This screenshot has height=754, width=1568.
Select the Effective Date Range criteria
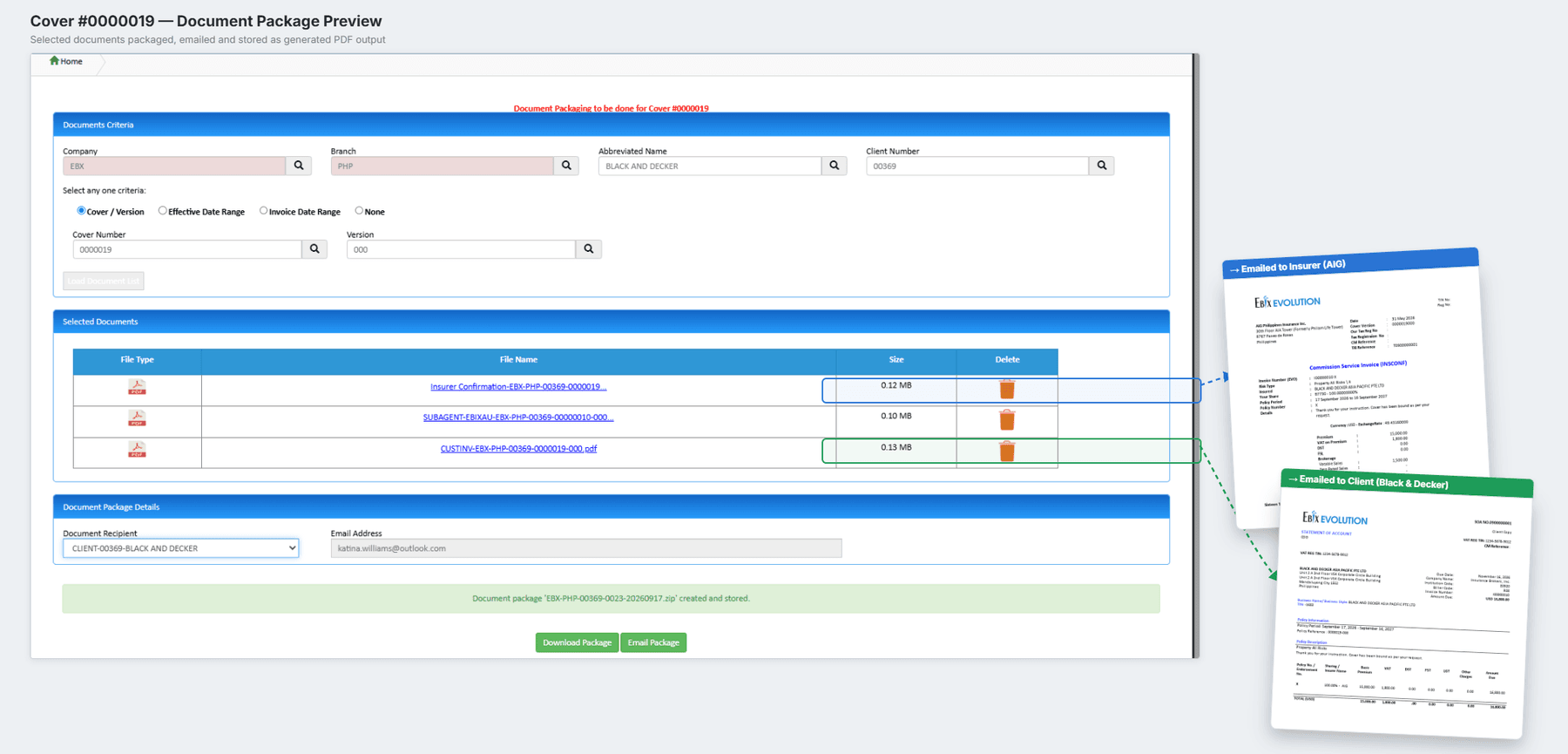tap(163, 211)
